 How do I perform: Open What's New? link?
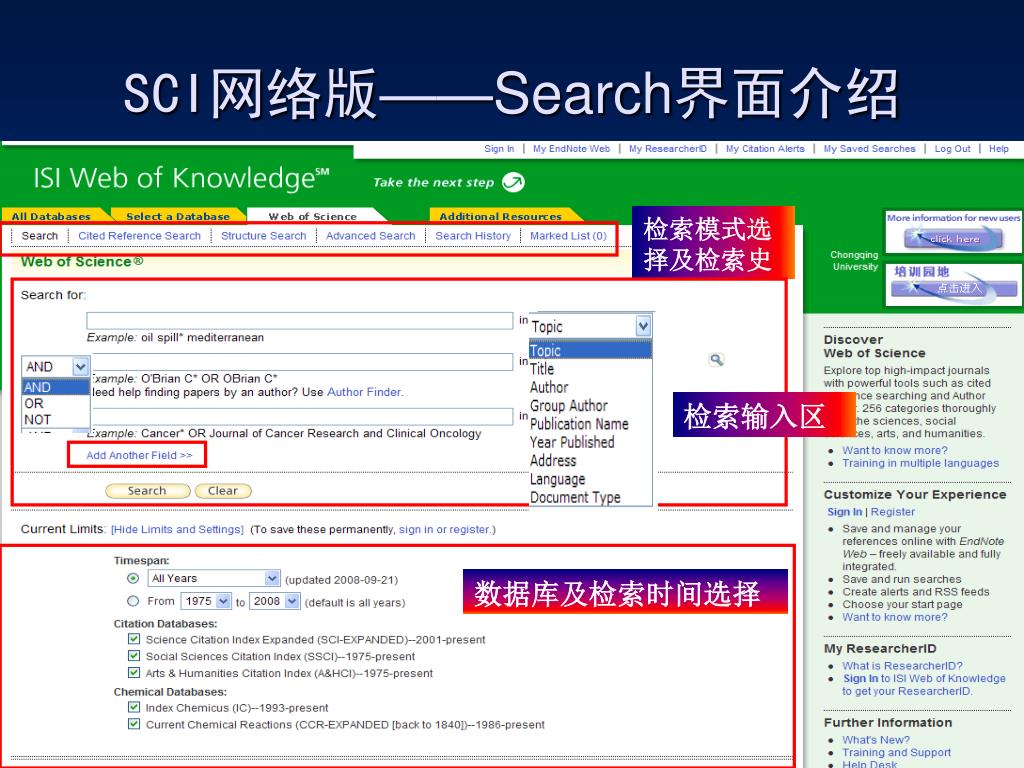click(x=875, y=740)
